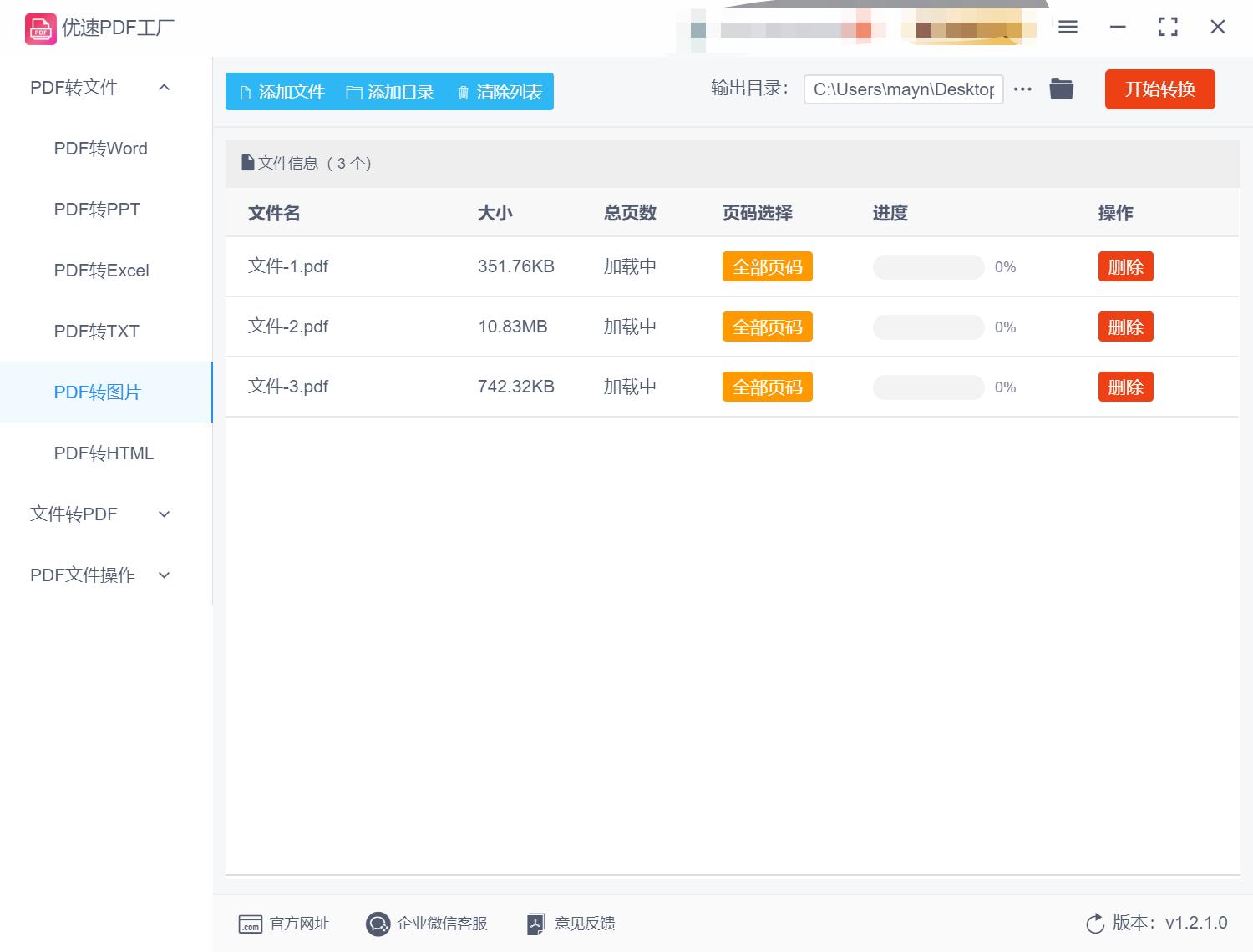Click the version refresh icon next to v1.2.1.0
Viewport: 1253px width, 952px height.
pyautogui.click(x=1095, y=924)
